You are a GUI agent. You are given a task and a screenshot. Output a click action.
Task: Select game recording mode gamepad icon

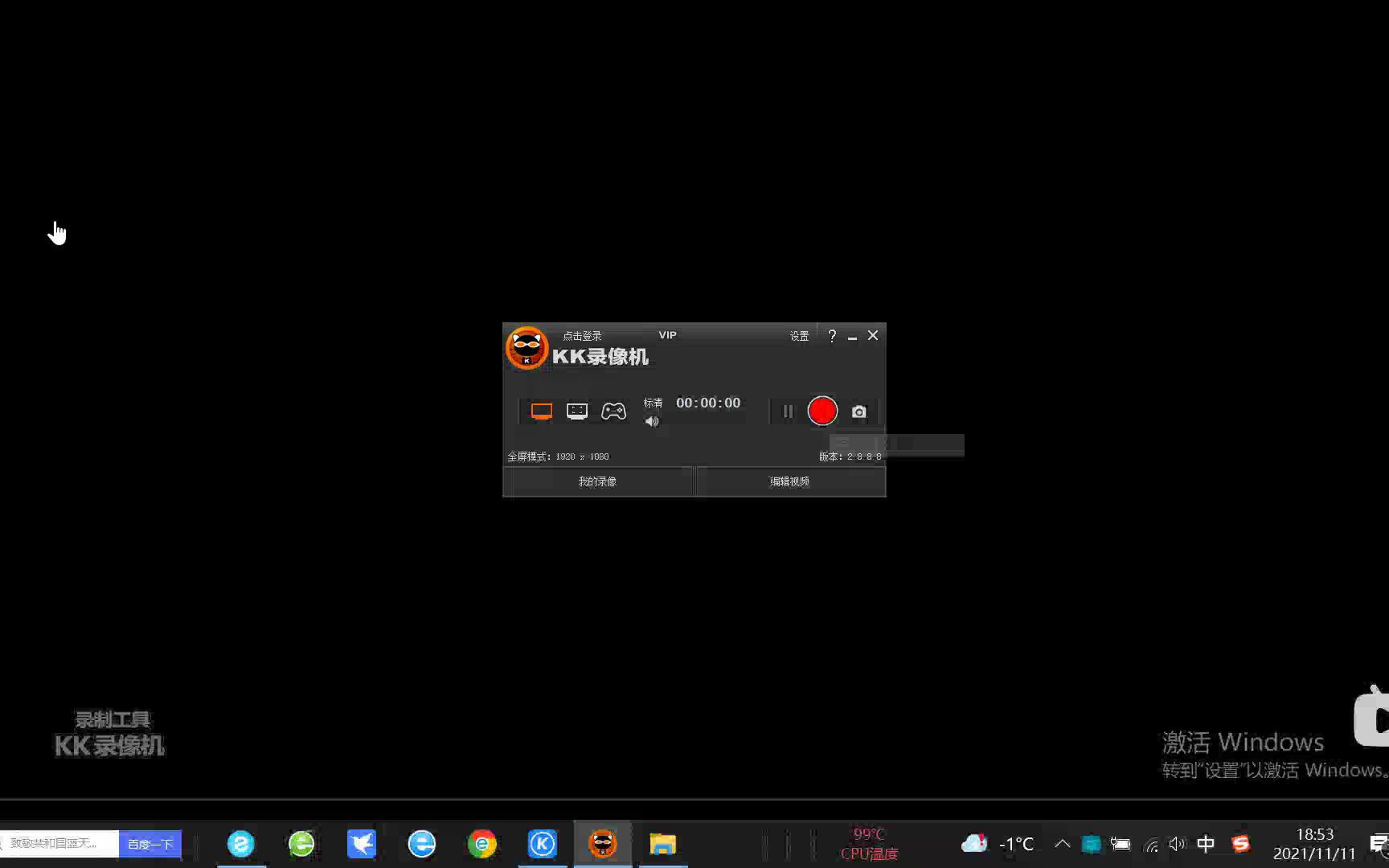pos(613,411)
